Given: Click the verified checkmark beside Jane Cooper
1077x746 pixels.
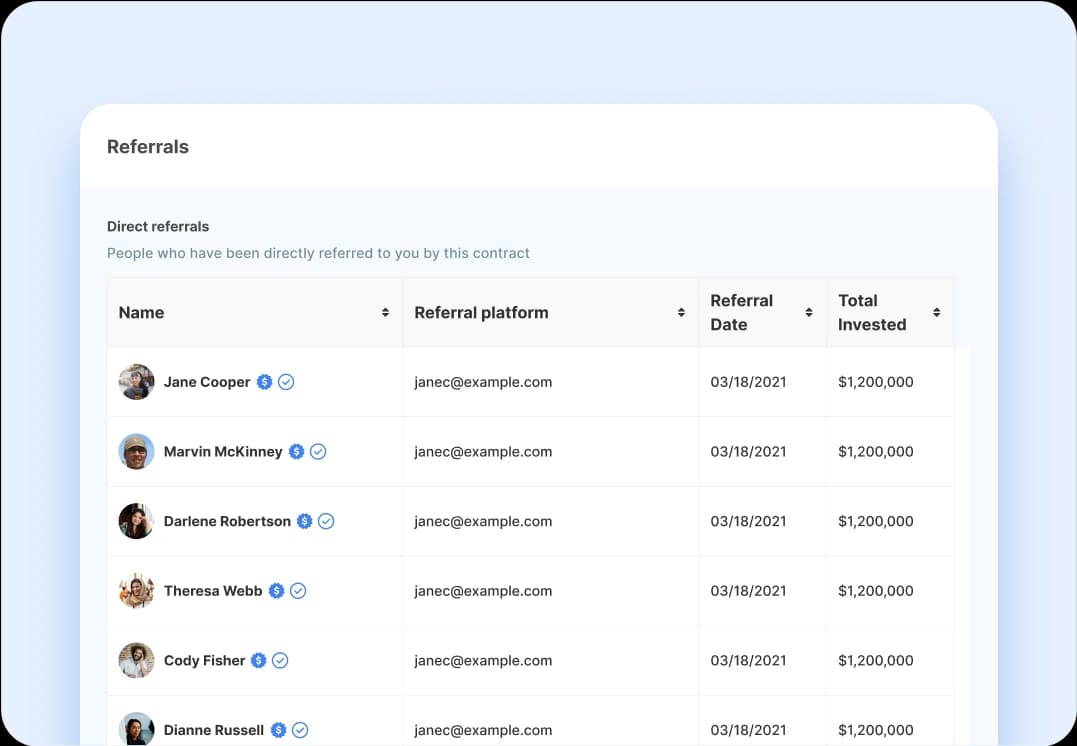Looking at the screenshot, I should tap(286, 382).
